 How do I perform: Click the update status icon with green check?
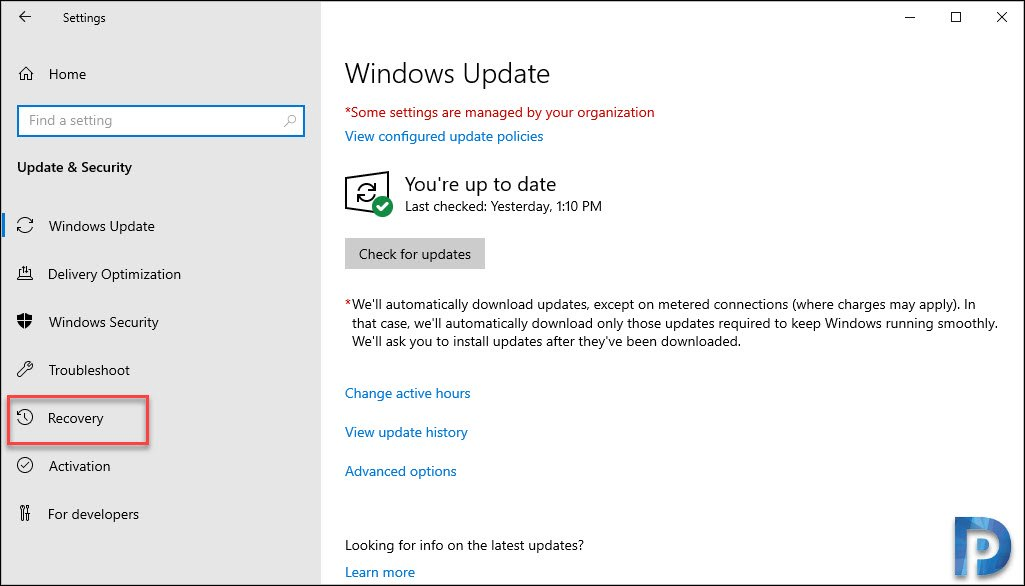pyautogui.click(x=368, y=194)
